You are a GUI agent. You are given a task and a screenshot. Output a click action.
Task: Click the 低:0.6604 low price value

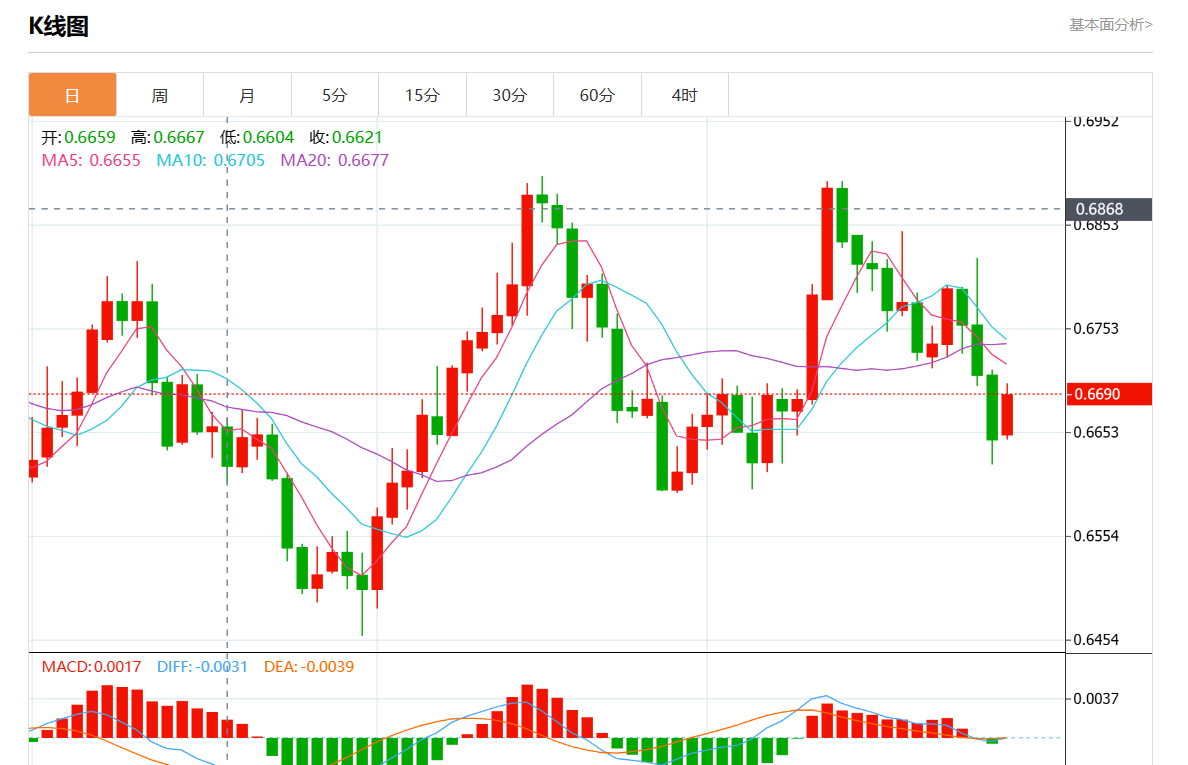[x=257, y=137]
